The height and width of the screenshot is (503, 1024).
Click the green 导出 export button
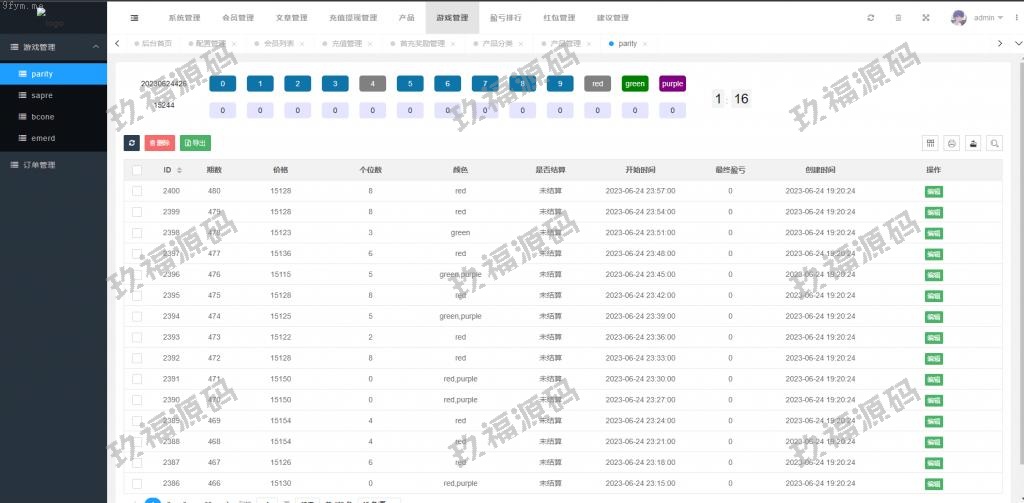coord(195,144)
